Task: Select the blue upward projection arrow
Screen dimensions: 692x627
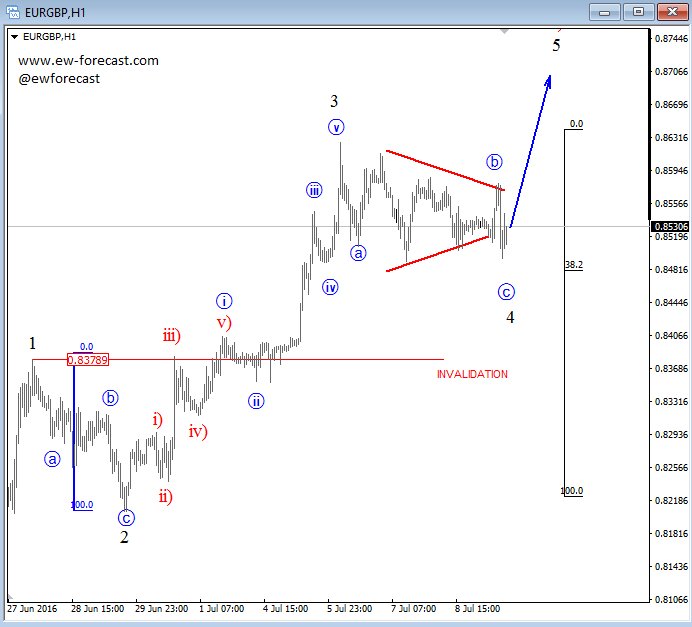Action: click(x=531, y=151)
